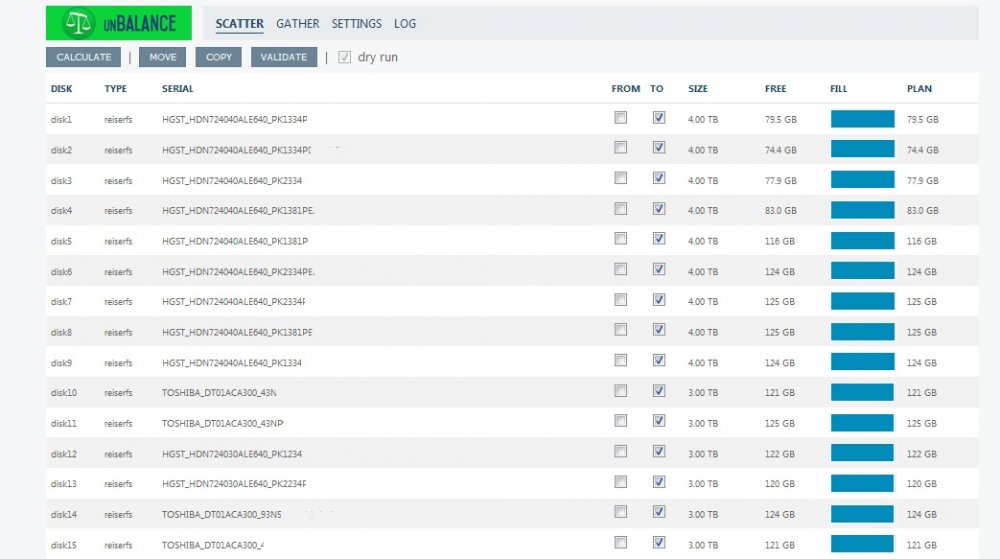Check the FROM box for disk12

coord(621,451)
